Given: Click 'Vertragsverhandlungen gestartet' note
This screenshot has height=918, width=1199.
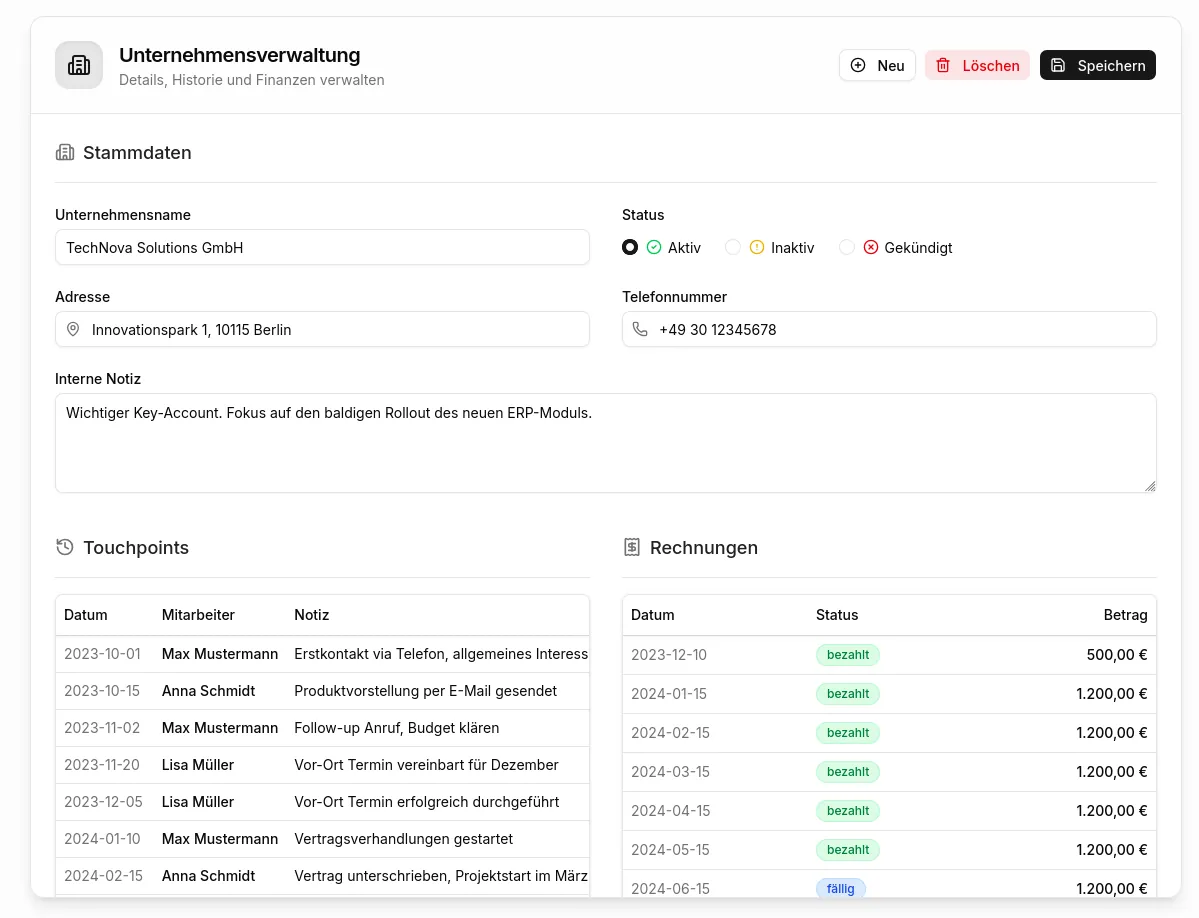Looking at the screenshot, I should click(x=403, y=839).
